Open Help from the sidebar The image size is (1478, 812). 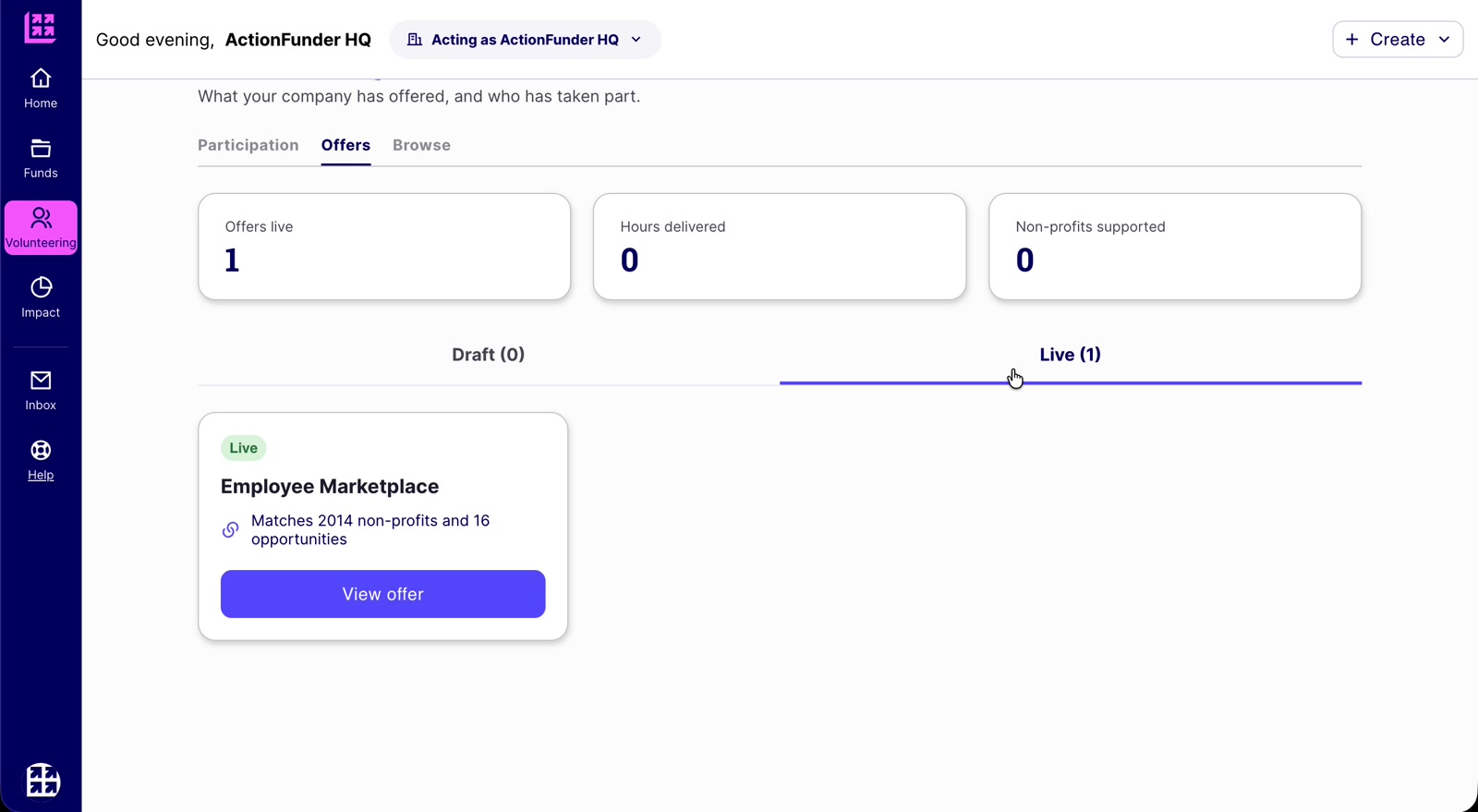(x=41, y=460)
